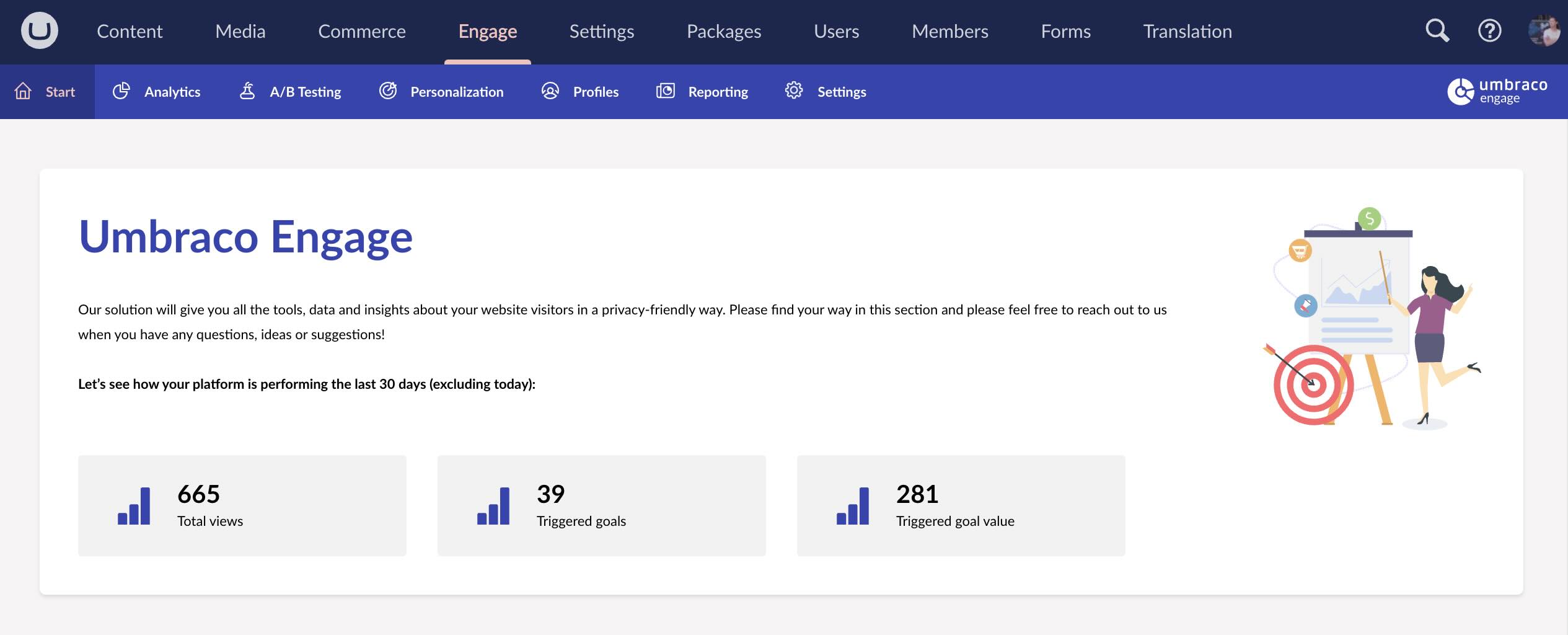Switch to the Content section
This screenshot has height=635, width=1568.
point(130,31)
